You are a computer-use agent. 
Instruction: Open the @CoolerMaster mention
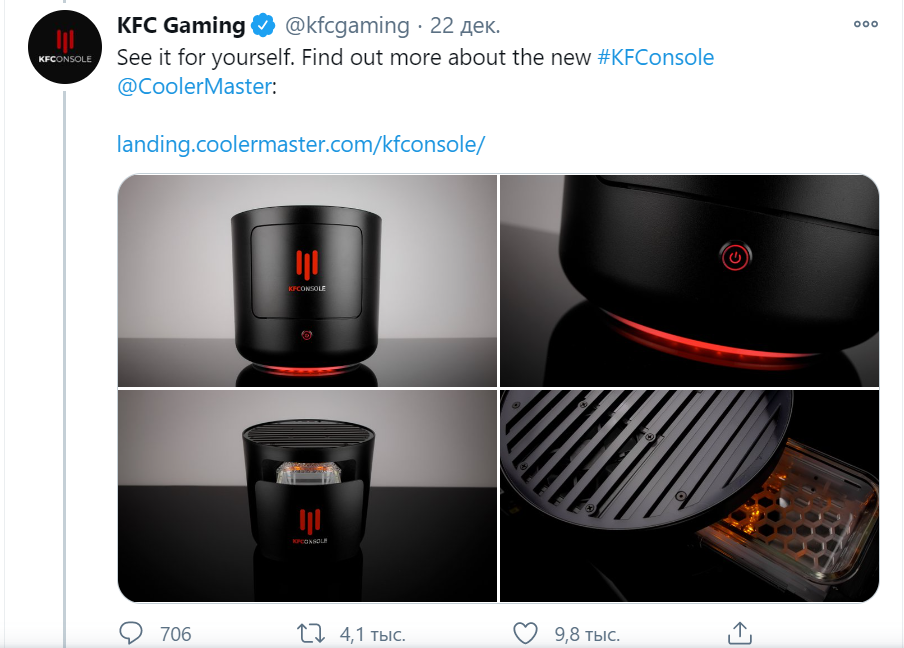click(x=194, y=87)
